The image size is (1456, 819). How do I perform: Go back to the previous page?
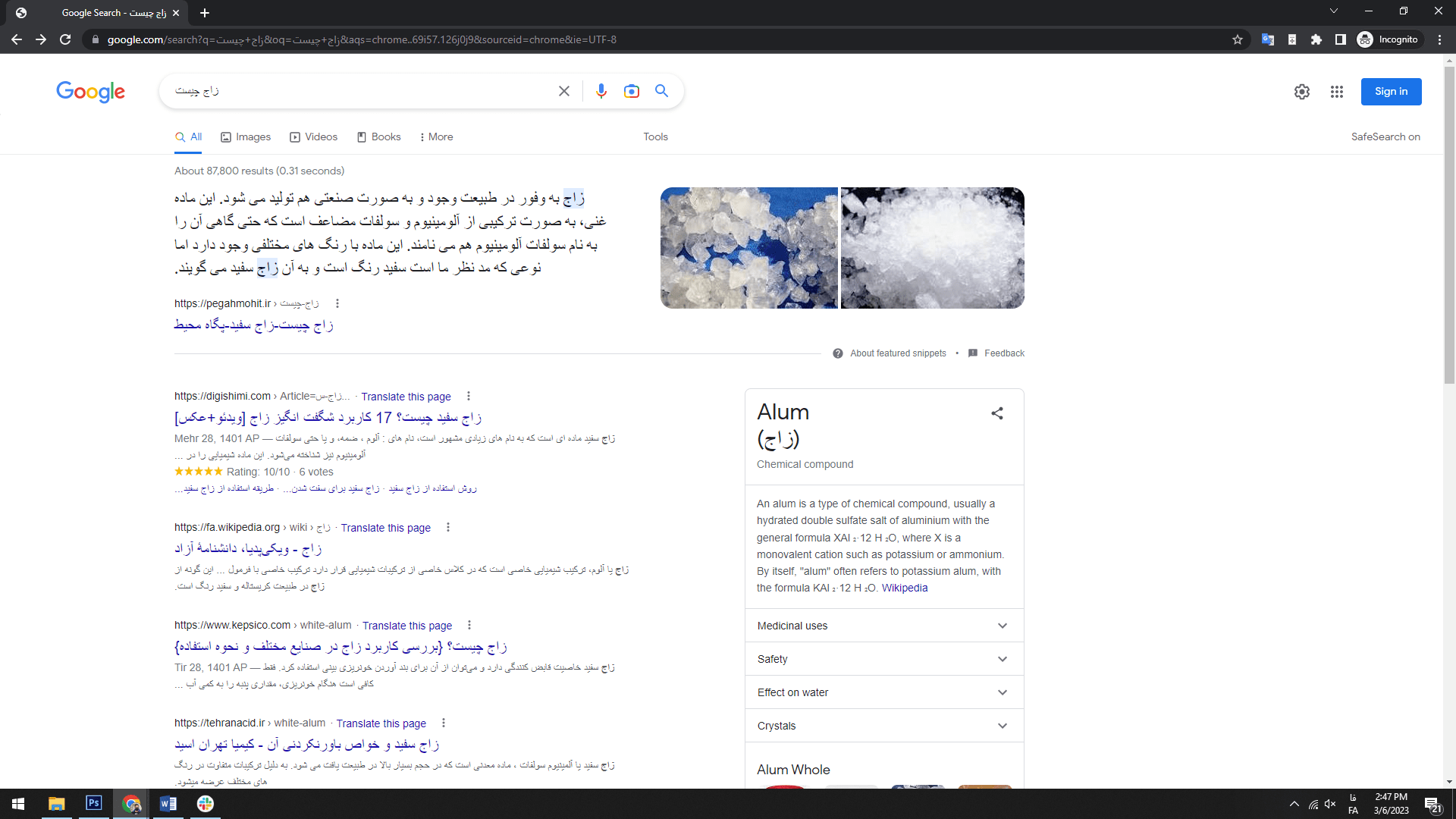pyautogui.click(x=17, y=39)
